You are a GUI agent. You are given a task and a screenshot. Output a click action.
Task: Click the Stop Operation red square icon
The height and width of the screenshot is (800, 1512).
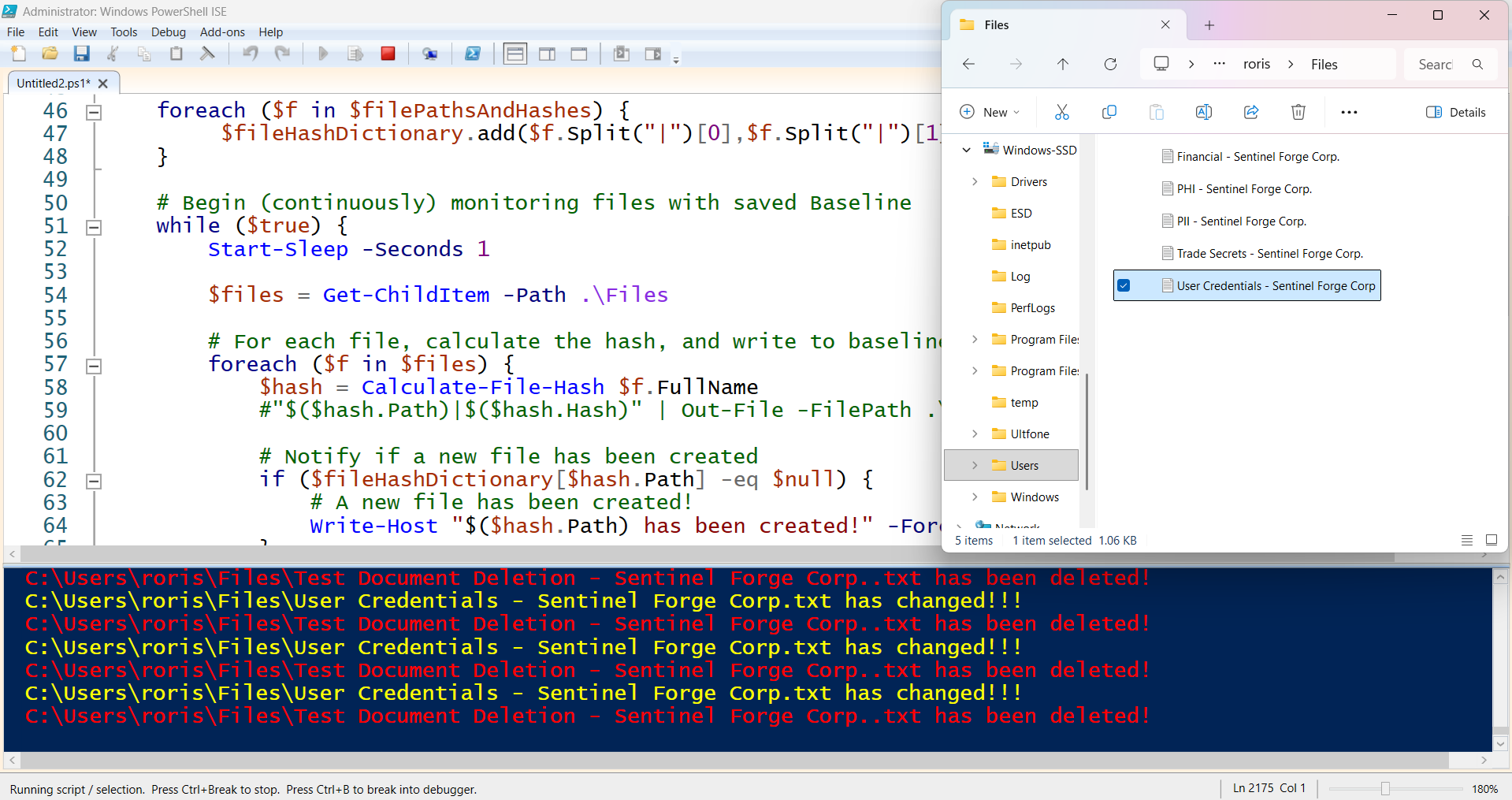tap(388, 54)
